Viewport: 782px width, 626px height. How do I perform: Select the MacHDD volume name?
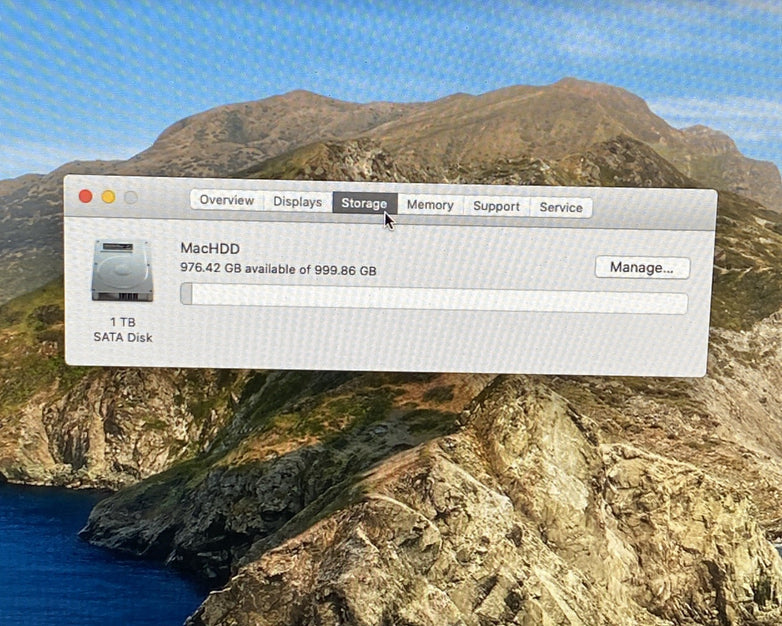pos(210,248)
